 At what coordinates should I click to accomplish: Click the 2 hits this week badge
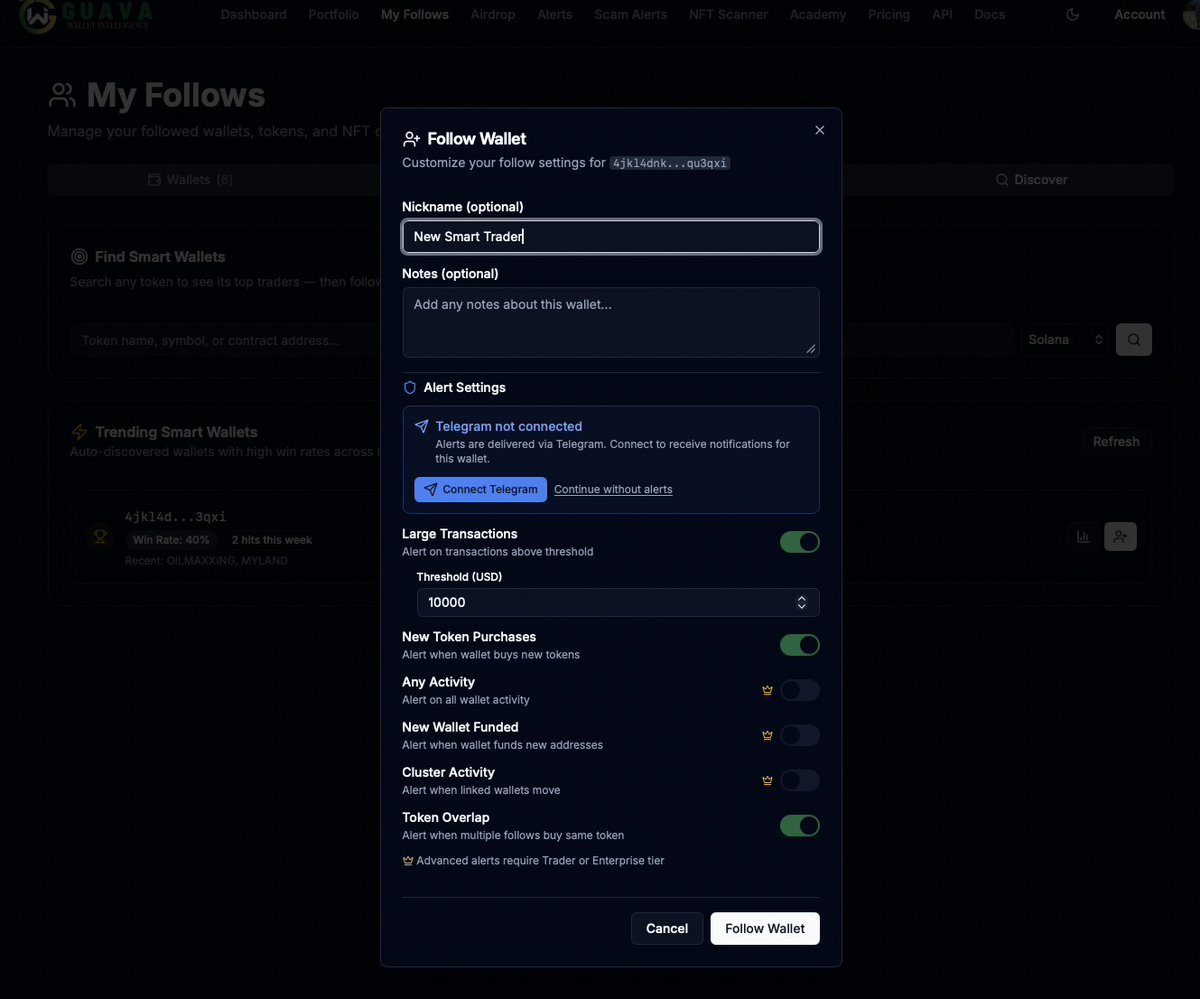[x=272, y=540]
